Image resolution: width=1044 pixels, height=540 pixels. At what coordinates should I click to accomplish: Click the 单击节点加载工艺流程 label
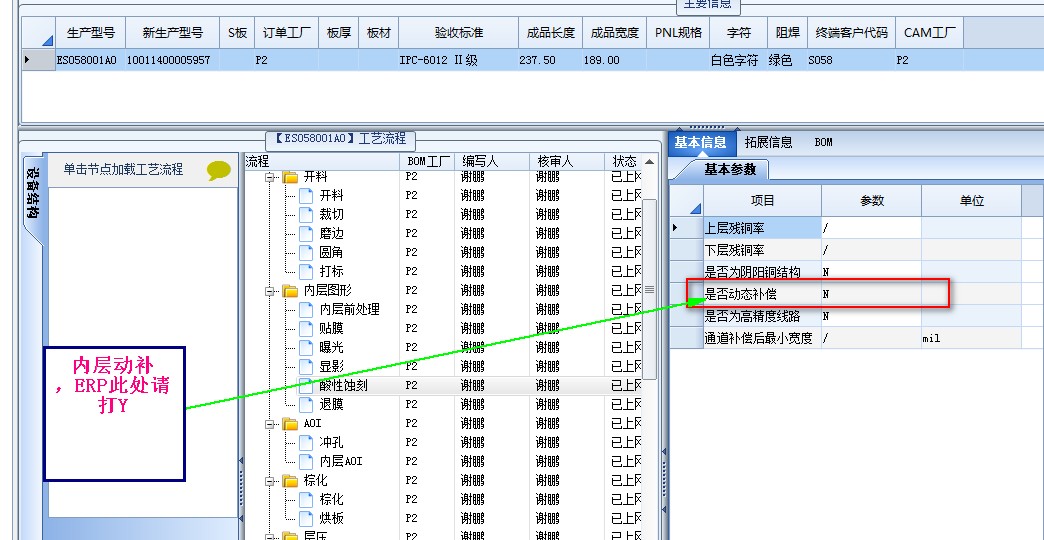tap(123, 169)
